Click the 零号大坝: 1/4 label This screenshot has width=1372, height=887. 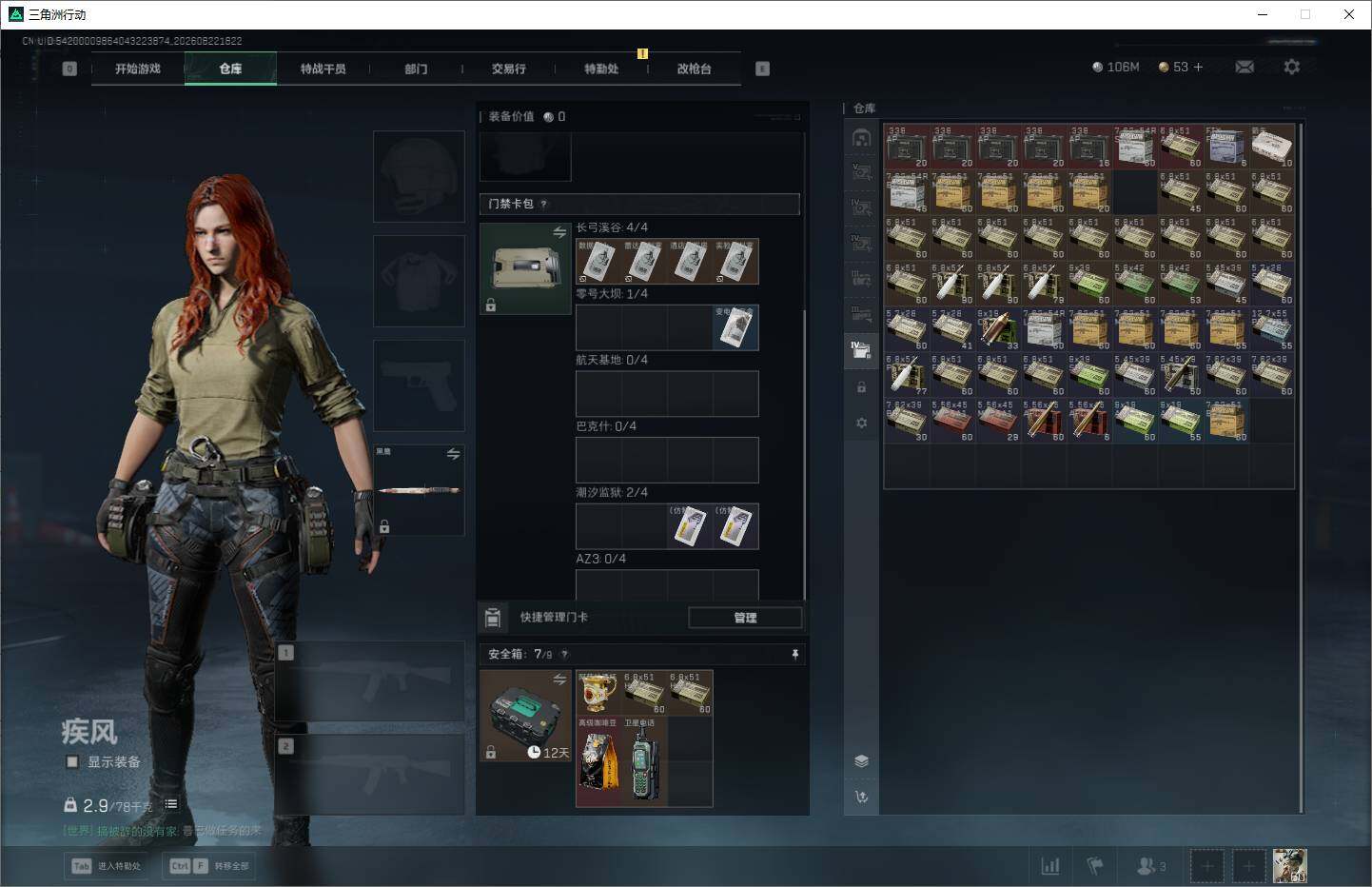(x=612, y=294)
